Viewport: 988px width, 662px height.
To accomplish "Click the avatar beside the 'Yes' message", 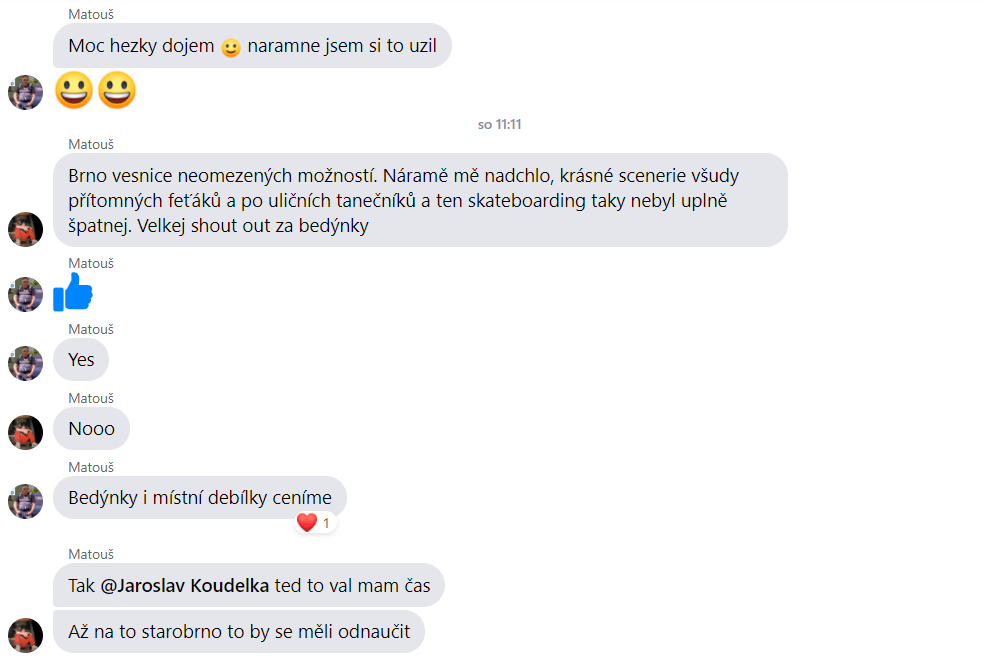I will tap(25, 363).
